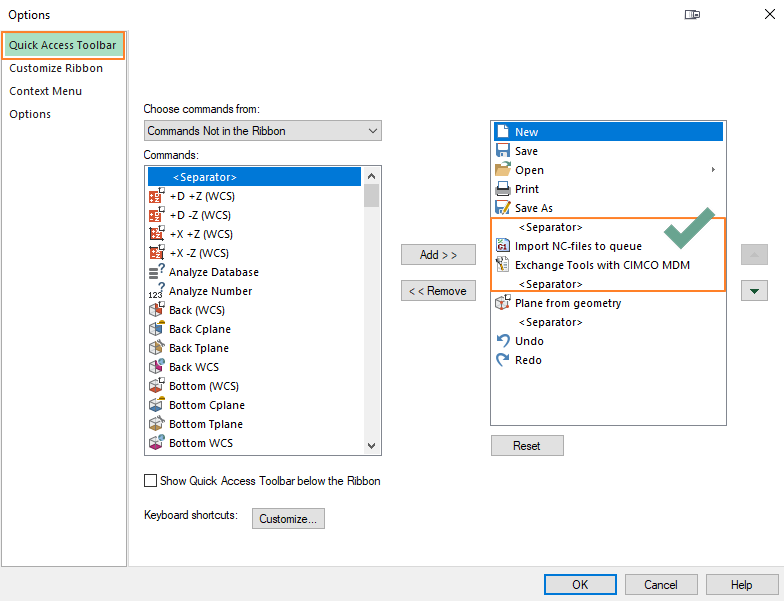This screenshot has width=784, height=601.
Task: Dismiss dialog with Cancel button
Action: pyautogui.click(x=660, y=584)
